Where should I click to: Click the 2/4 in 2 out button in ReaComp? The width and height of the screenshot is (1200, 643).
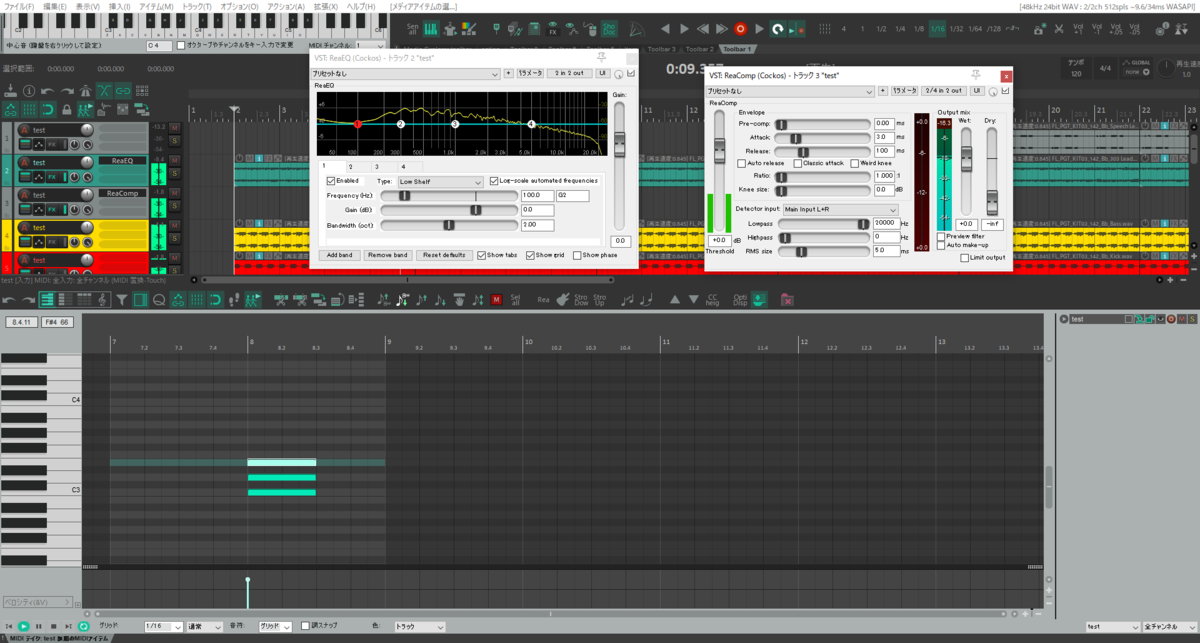click(945, 91)
